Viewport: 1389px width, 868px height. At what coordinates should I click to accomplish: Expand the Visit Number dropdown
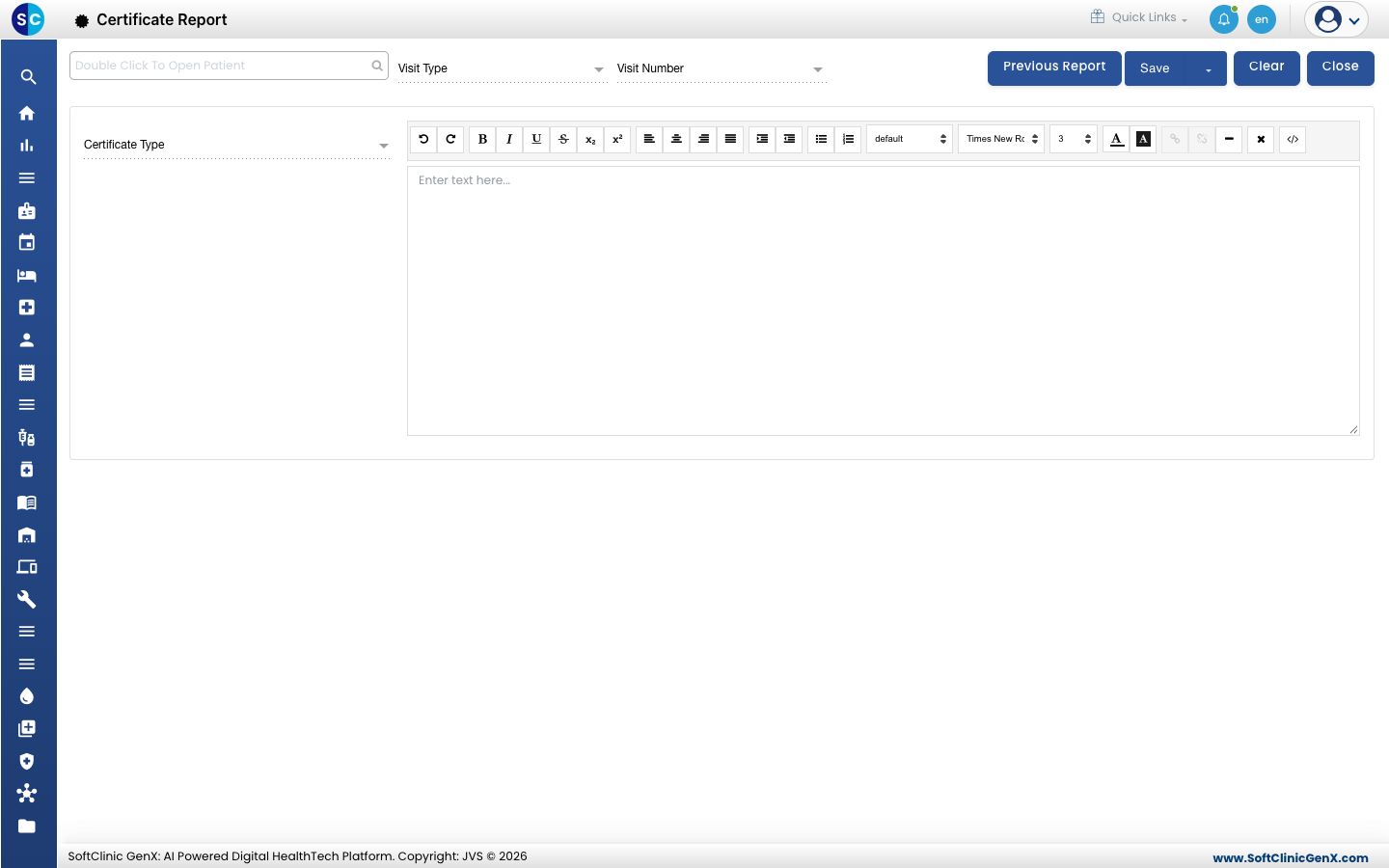click(722, 68)
